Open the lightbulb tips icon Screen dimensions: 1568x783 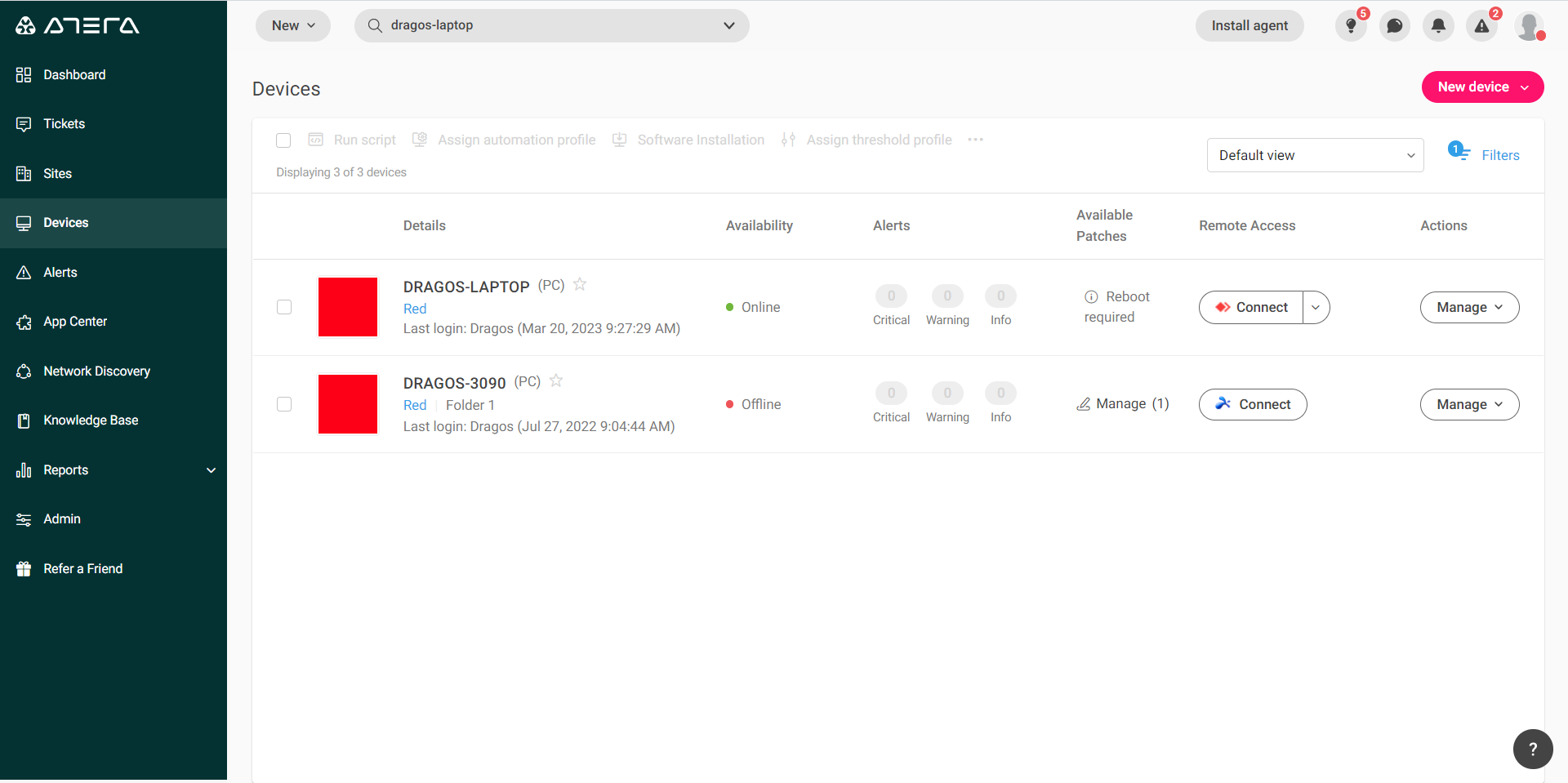[1351, 25]
